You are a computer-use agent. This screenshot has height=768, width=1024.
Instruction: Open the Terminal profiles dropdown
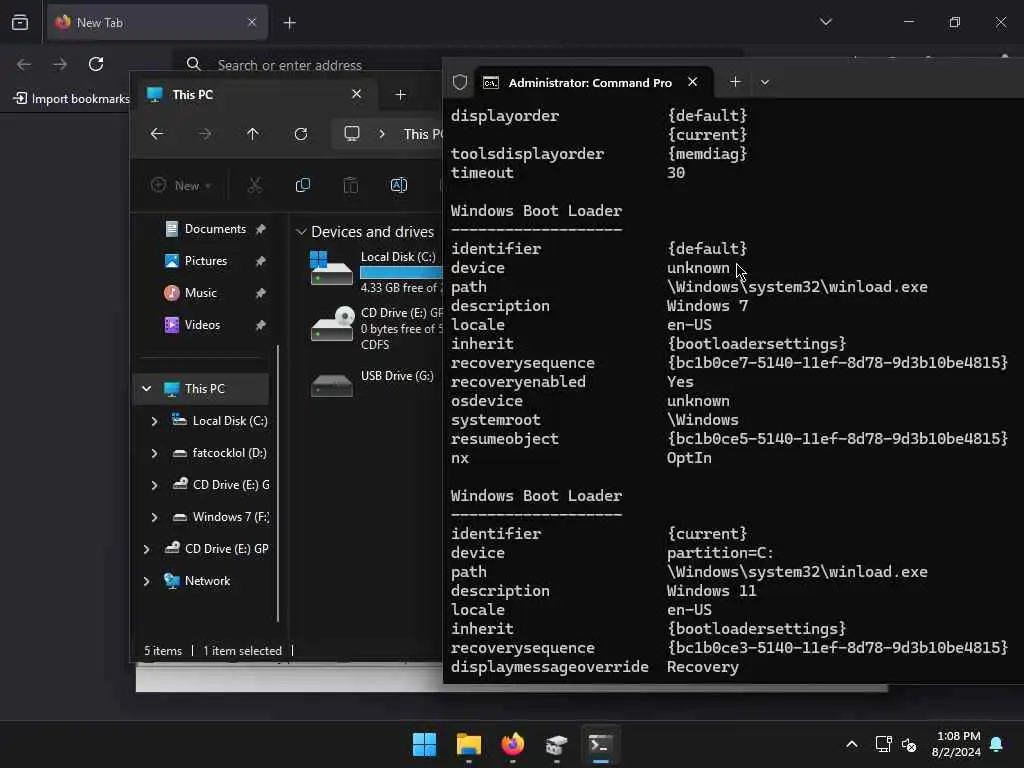click(x=765, y=82)
